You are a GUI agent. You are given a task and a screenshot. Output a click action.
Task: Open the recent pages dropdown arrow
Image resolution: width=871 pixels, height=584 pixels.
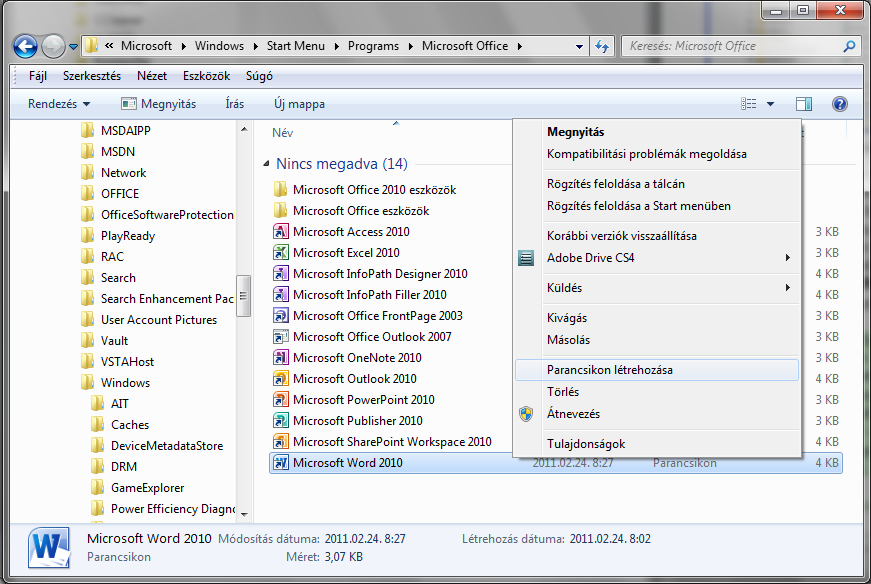point(73,47)
